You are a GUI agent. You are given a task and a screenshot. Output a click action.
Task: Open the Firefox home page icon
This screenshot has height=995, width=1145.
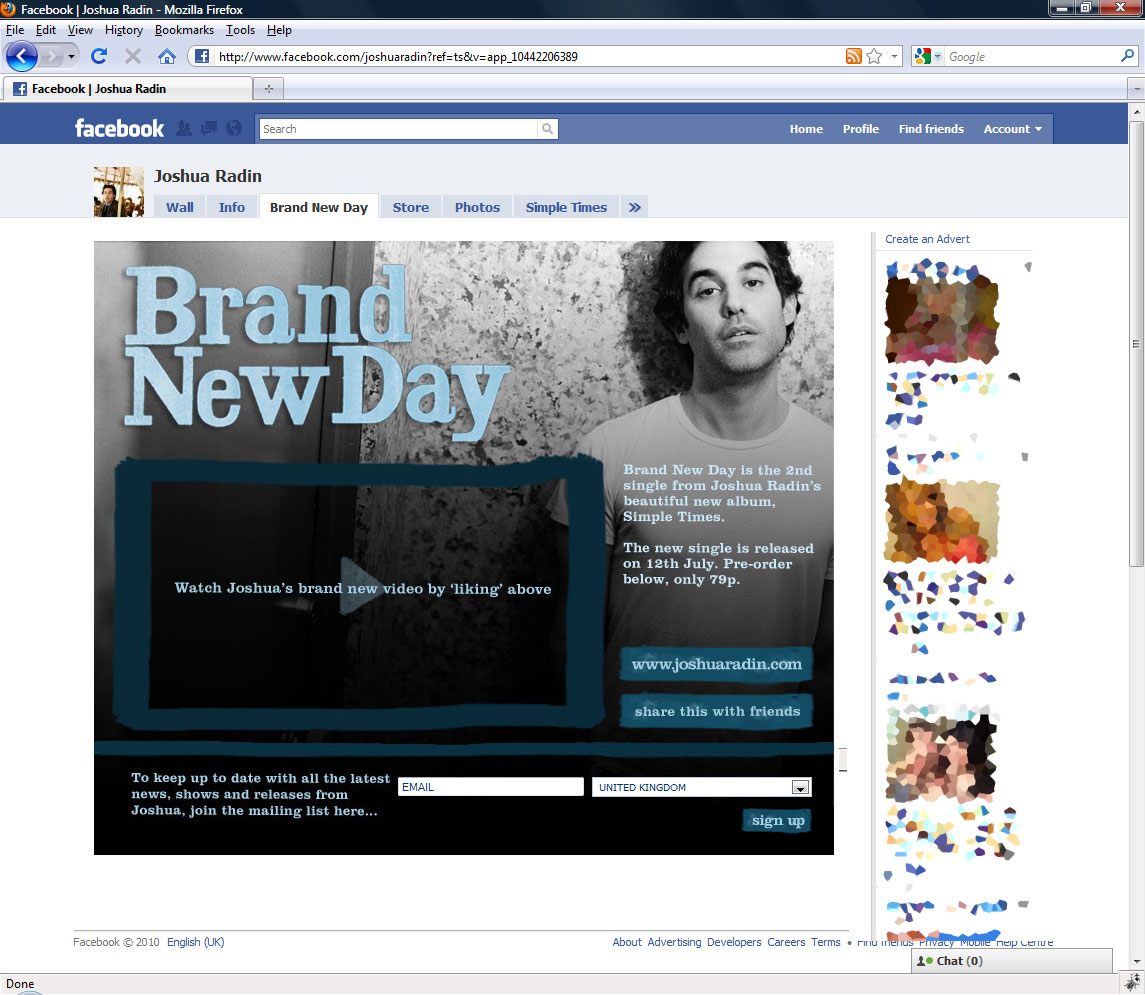point(166,56)
